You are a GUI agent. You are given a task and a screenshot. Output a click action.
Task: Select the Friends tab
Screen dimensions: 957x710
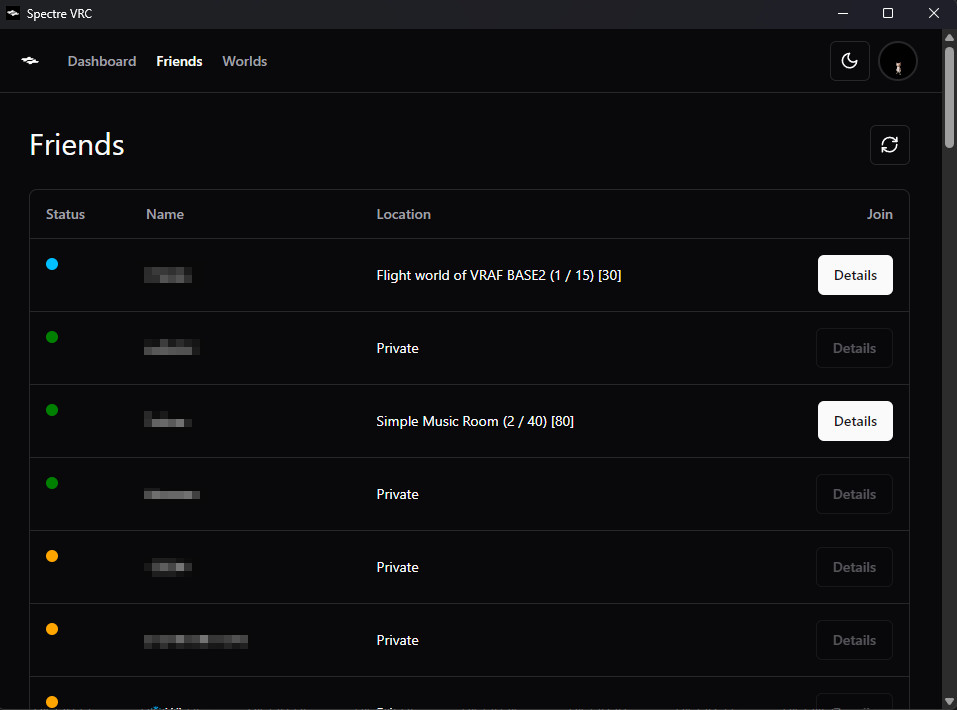(x=179, y=61)
